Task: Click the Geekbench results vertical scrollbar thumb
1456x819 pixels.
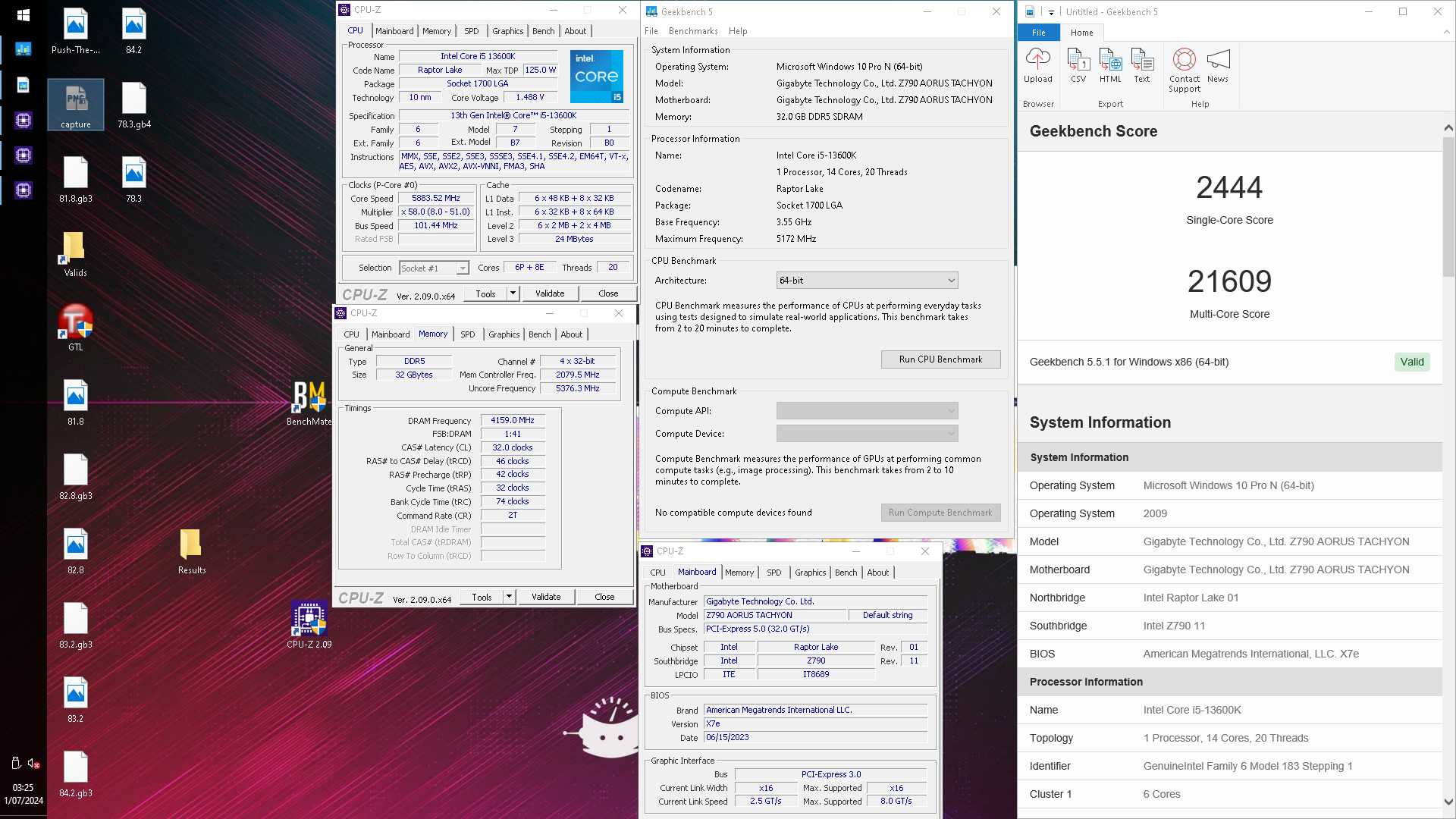Action: coord(1448,206)
